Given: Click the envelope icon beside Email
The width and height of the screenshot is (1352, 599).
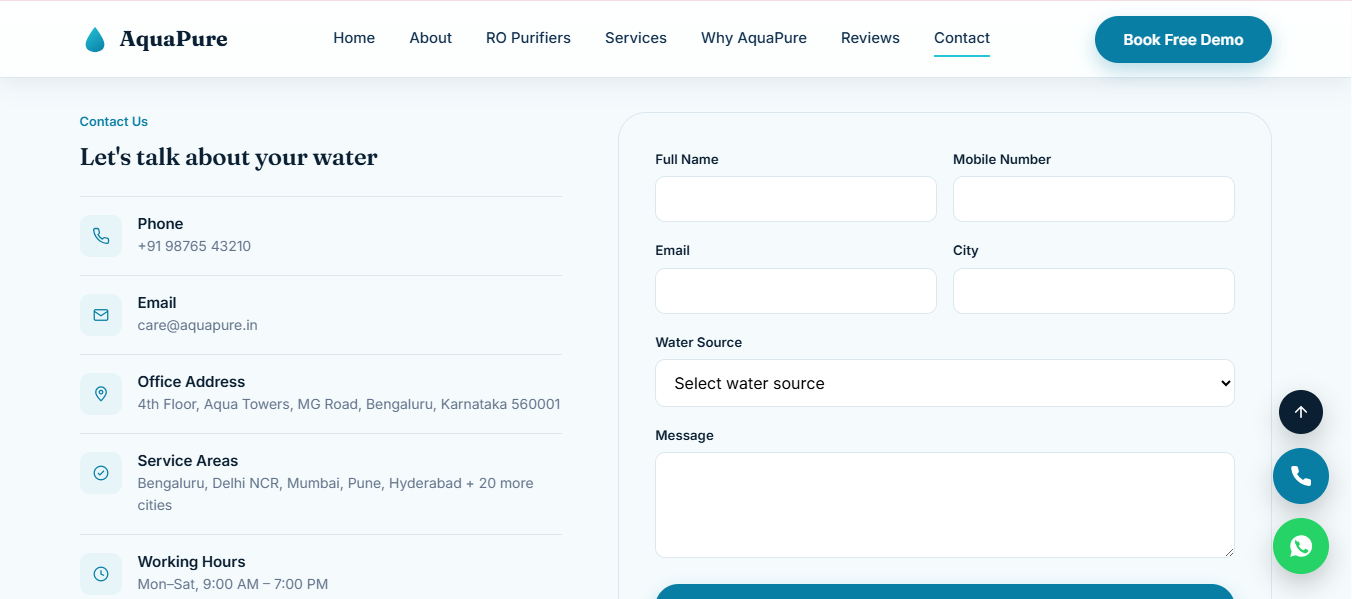Looking at the screenshot, I should point(101,315).
